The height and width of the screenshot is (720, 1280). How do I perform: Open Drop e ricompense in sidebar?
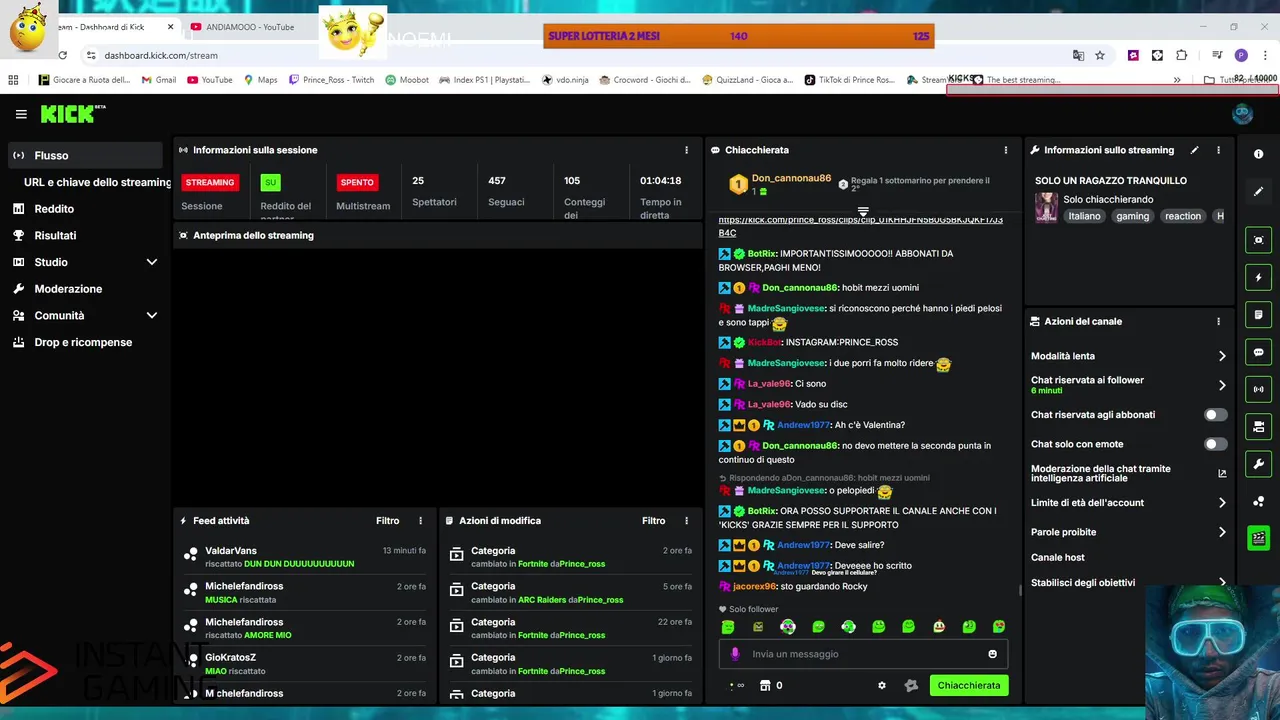click(x=85, y=342)
